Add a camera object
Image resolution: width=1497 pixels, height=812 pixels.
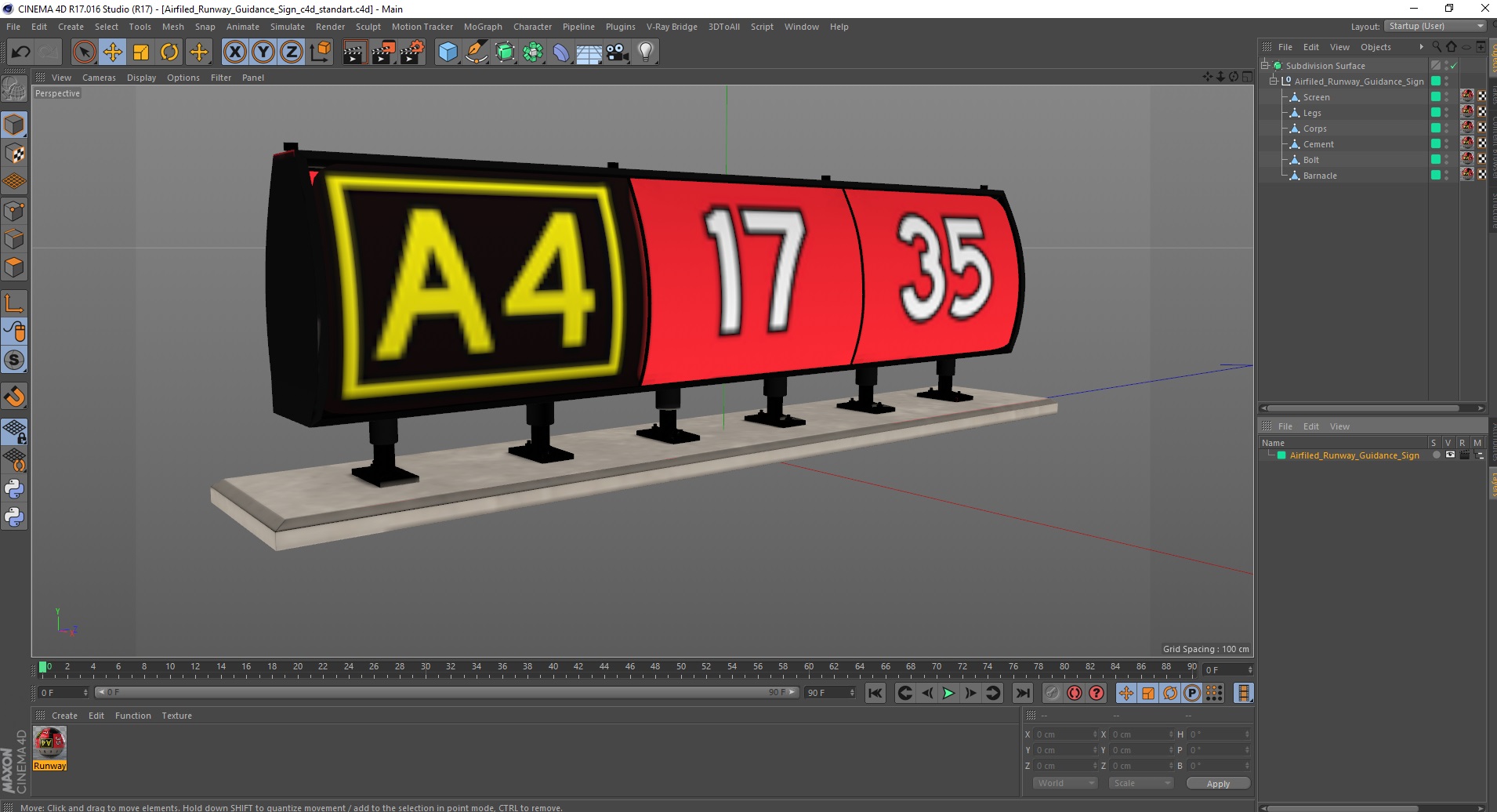(x=618, y=53)
